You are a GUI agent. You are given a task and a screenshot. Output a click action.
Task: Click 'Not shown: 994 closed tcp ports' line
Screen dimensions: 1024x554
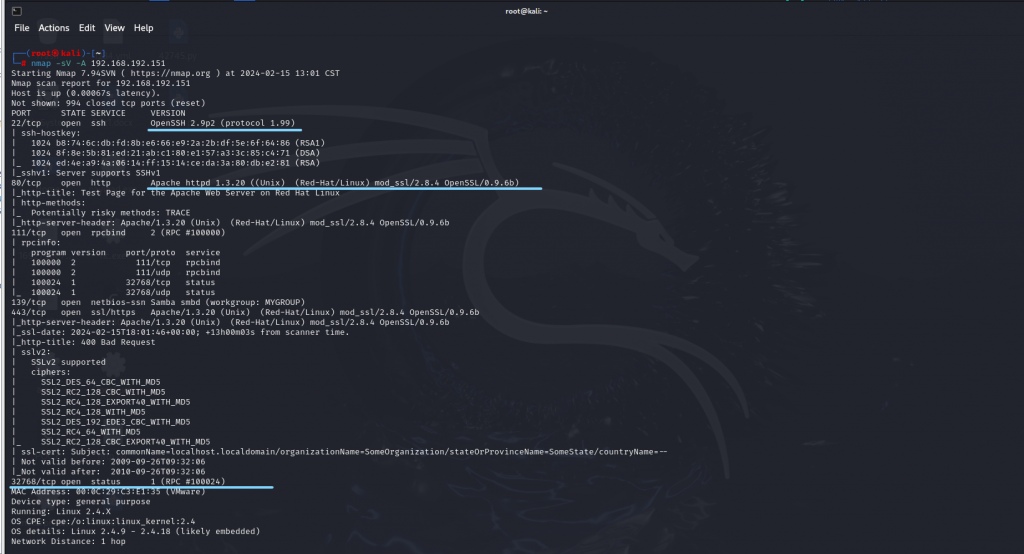108,103
